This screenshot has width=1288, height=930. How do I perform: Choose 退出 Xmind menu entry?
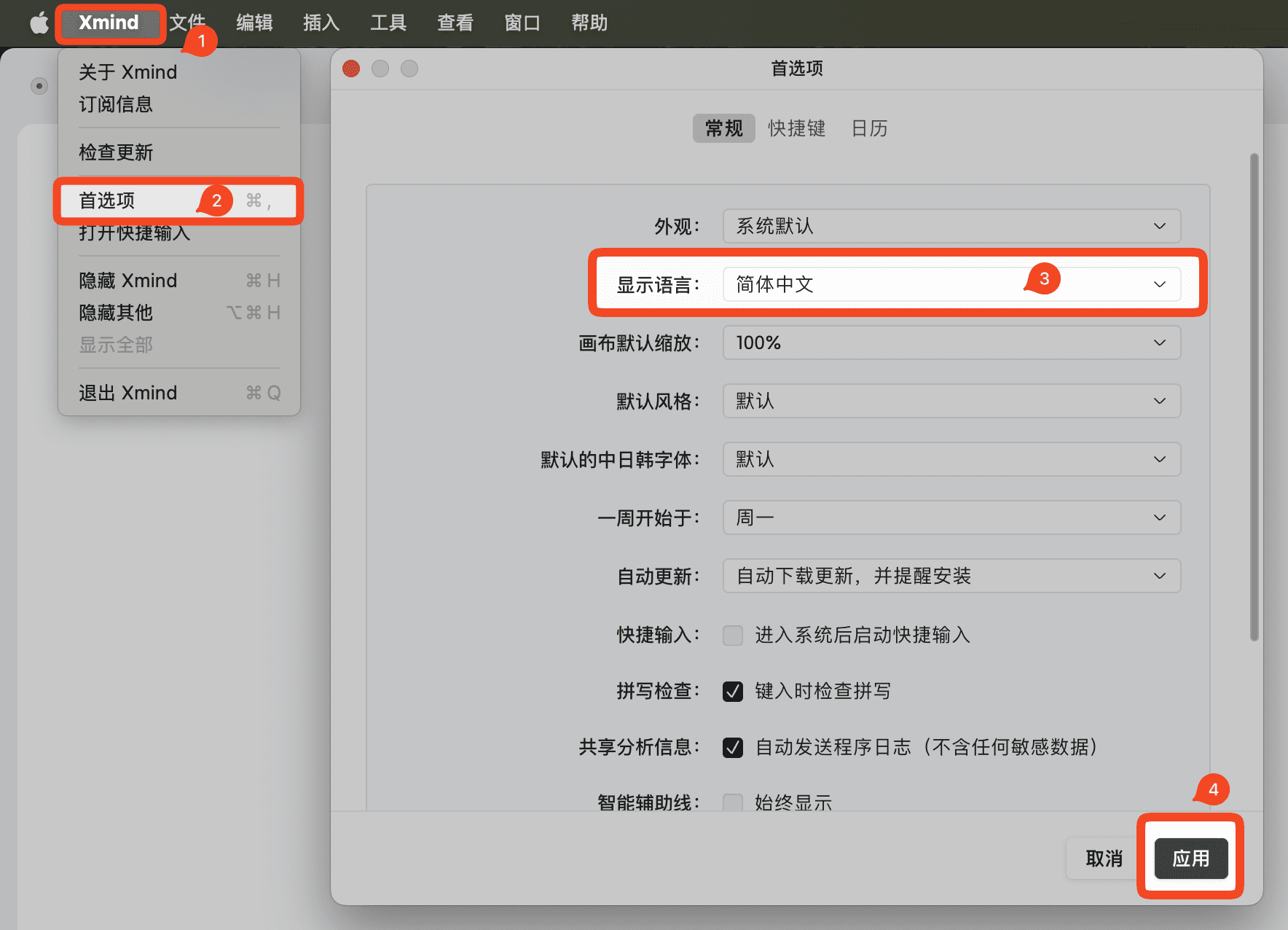179,393
